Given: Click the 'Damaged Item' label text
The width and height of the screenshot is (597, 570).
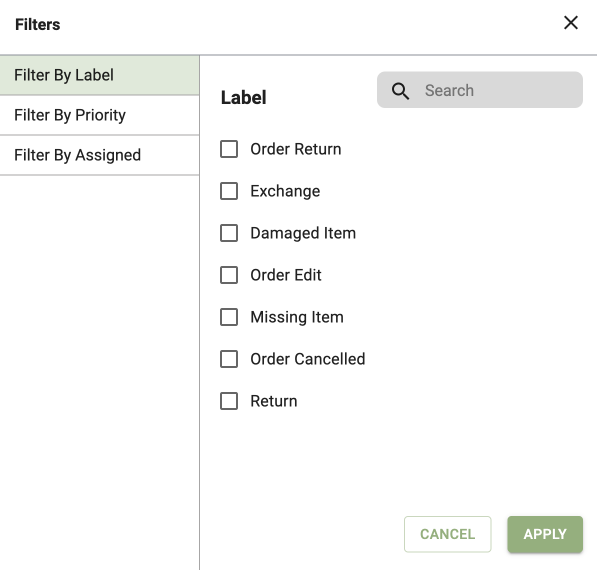Looking at the screenshot, I should click(303, 233).
